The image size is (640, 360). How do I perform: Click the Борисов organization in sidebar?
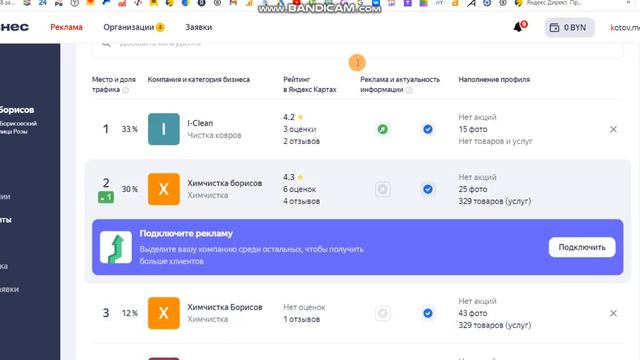(x=17, y=110)
